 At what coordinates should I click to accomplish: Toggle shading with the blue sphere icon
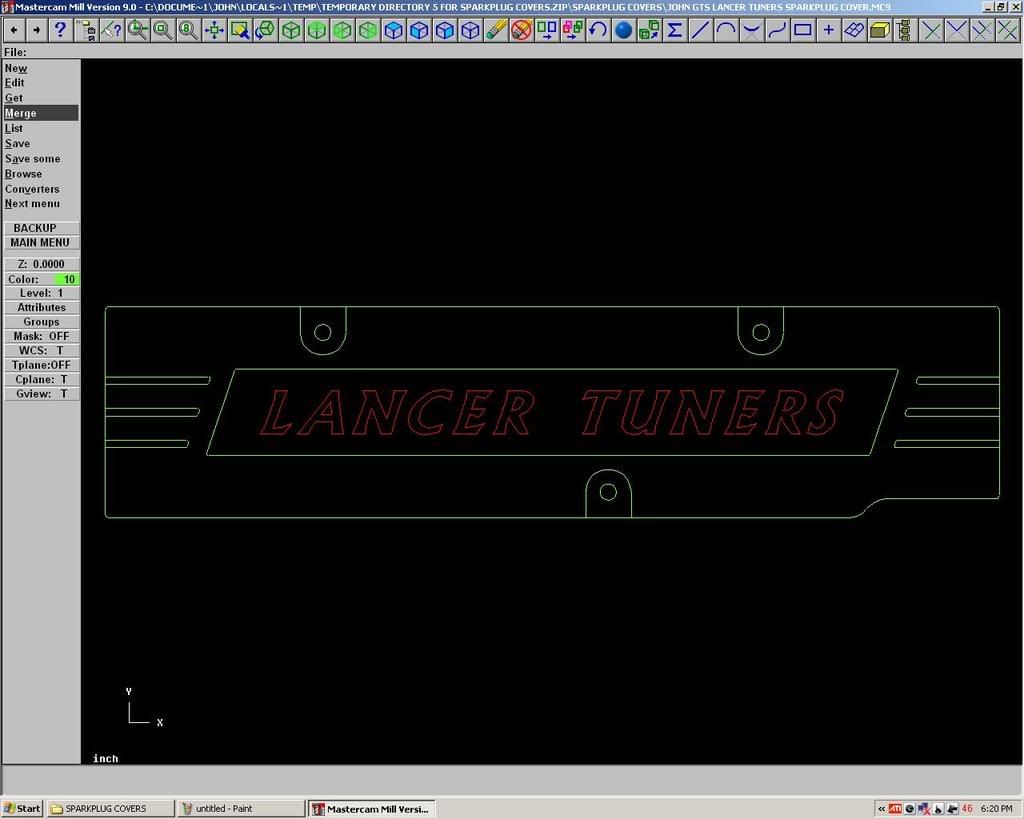click(x=624, y=30)
